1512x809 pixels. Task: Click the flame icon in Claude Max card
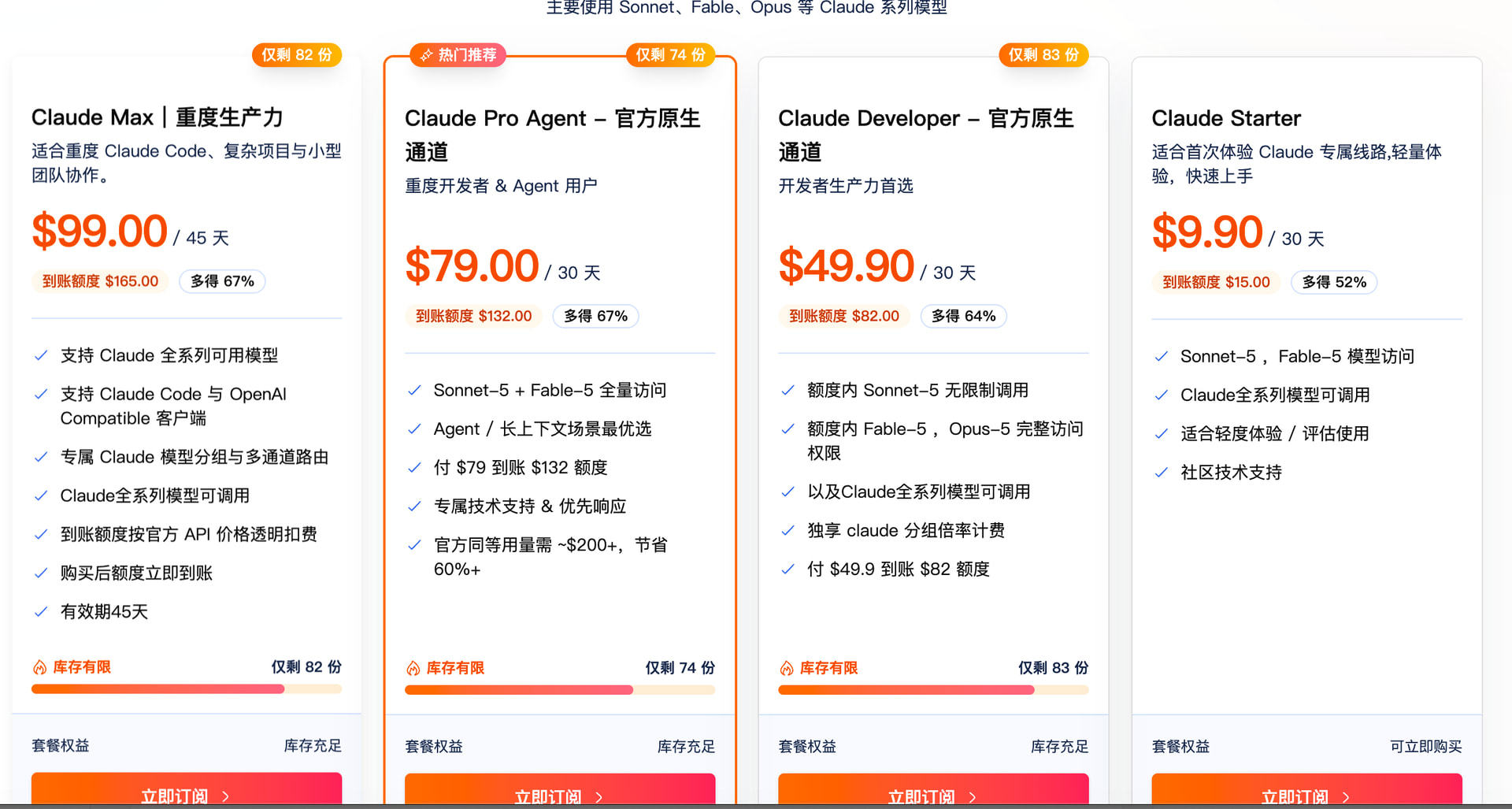coord(39,668)
